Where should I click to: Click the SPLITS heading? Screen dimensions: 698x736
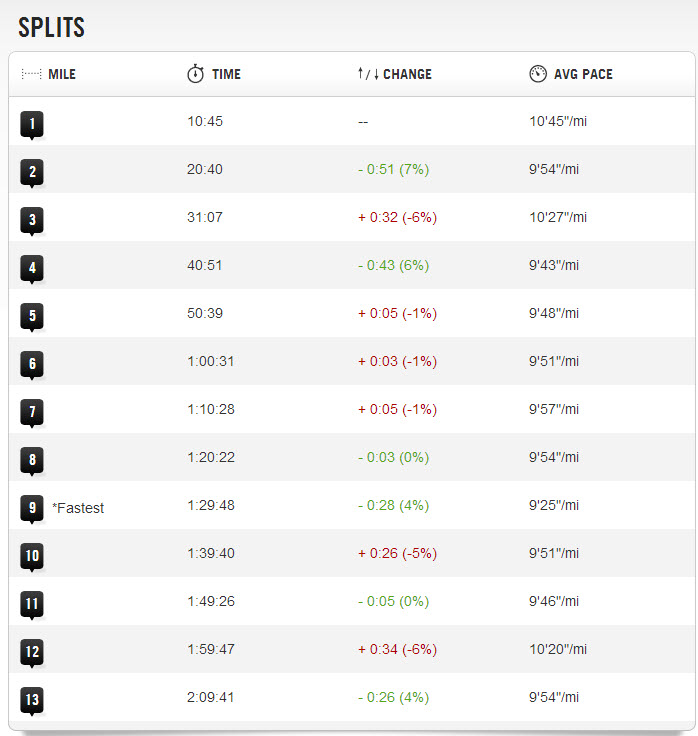(x=51, y=27)
